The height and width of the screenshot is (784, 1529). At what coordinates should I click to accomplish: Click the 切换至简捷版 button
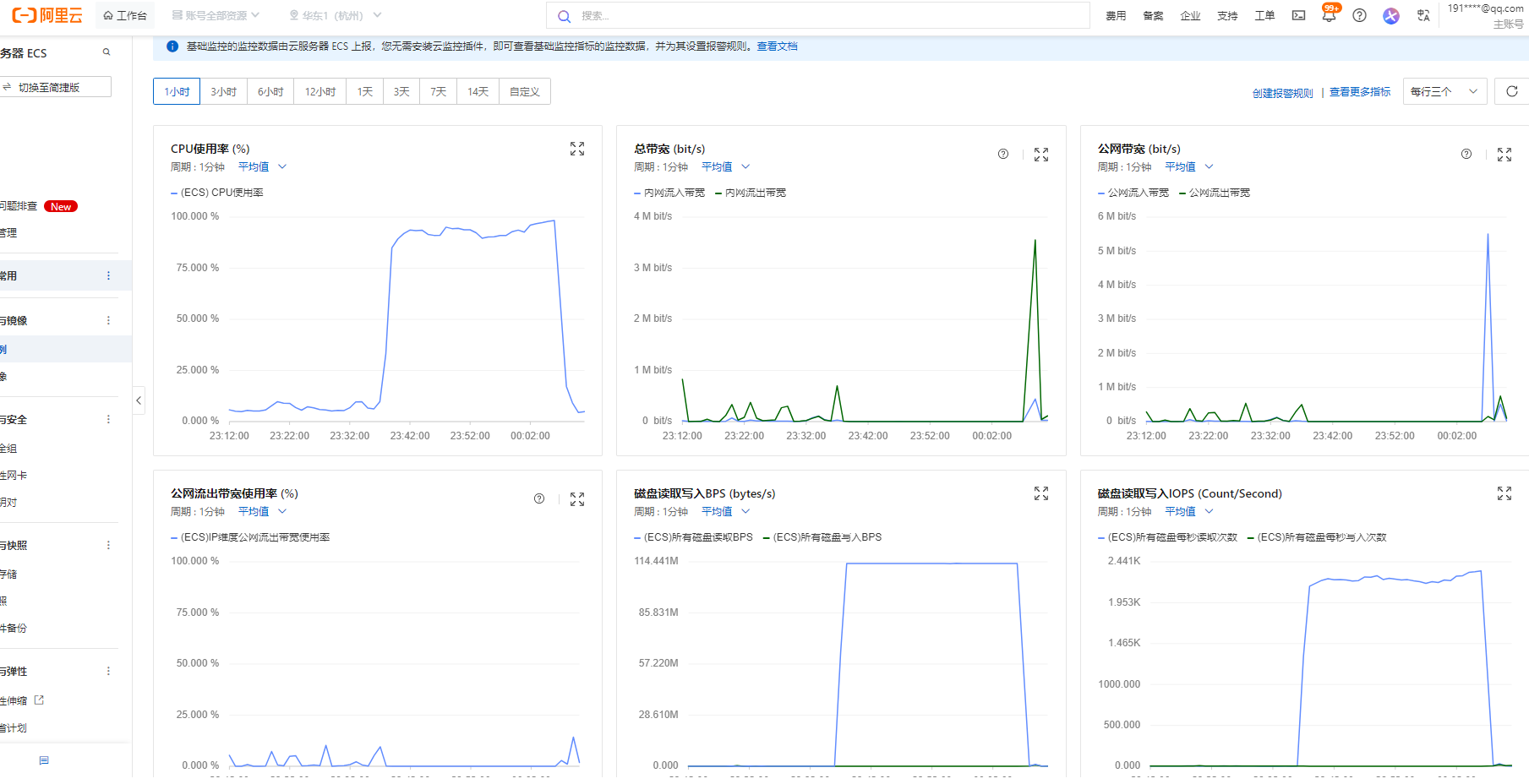click(x=54, y=87)
